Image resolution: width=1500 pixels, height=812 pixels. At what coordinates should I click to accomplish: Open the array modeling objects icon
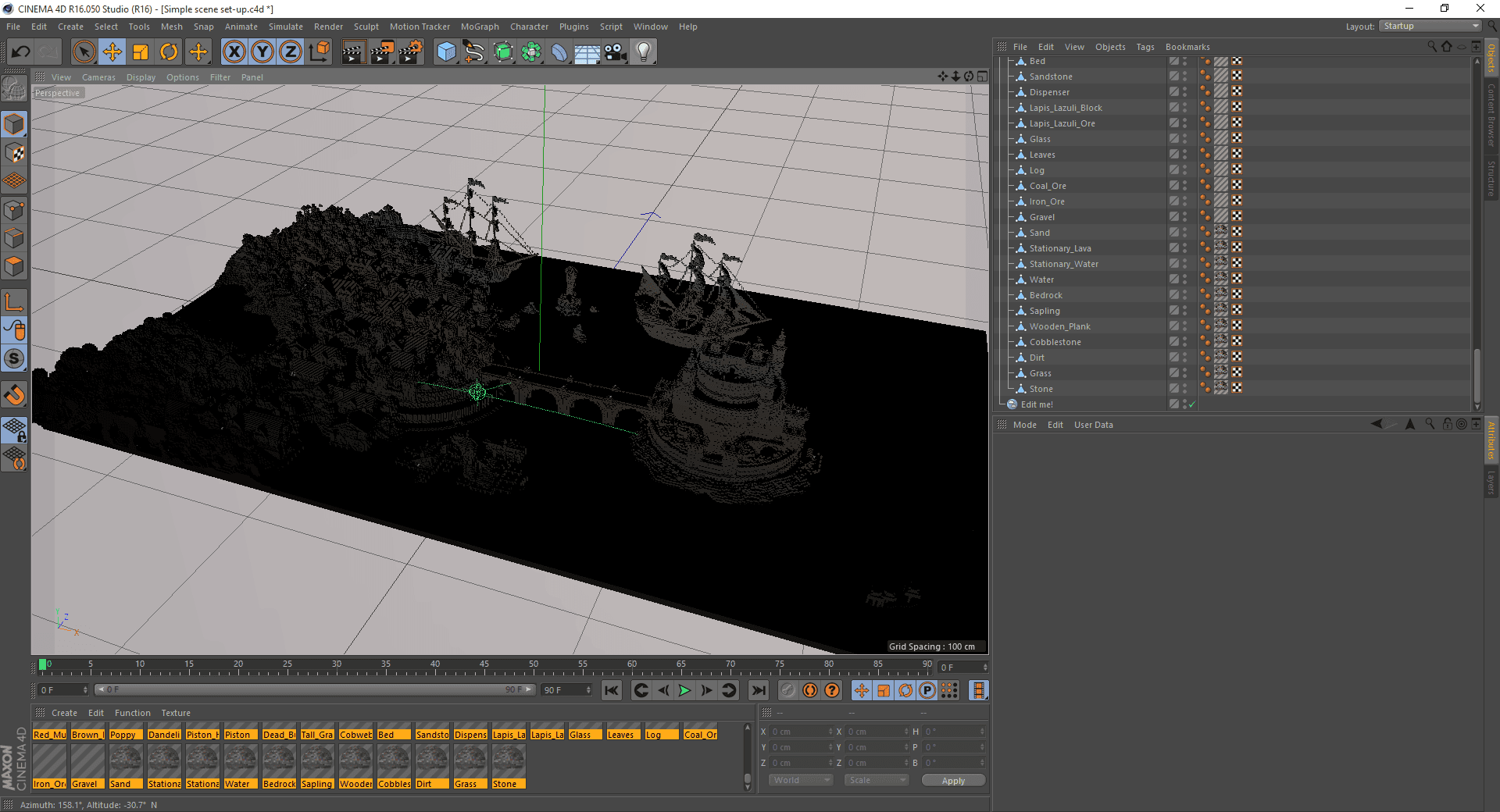(x=531, y=52)
